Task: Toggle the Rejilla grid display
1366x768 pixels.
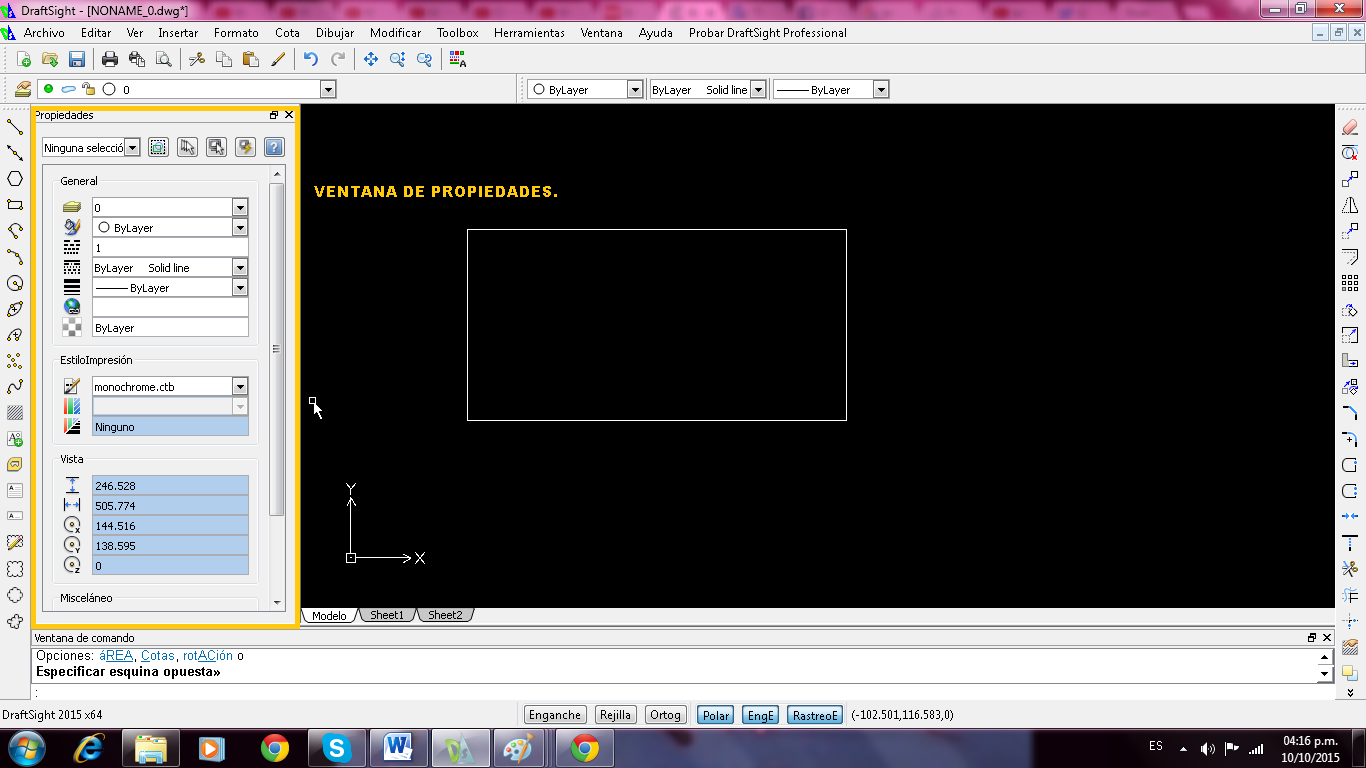Action: pyautogui.click(x=615, y=715)
